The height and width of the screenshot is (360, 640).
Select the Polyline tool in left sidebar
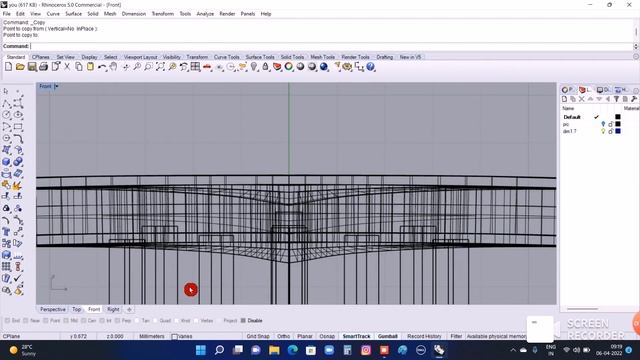coord(7,104)
